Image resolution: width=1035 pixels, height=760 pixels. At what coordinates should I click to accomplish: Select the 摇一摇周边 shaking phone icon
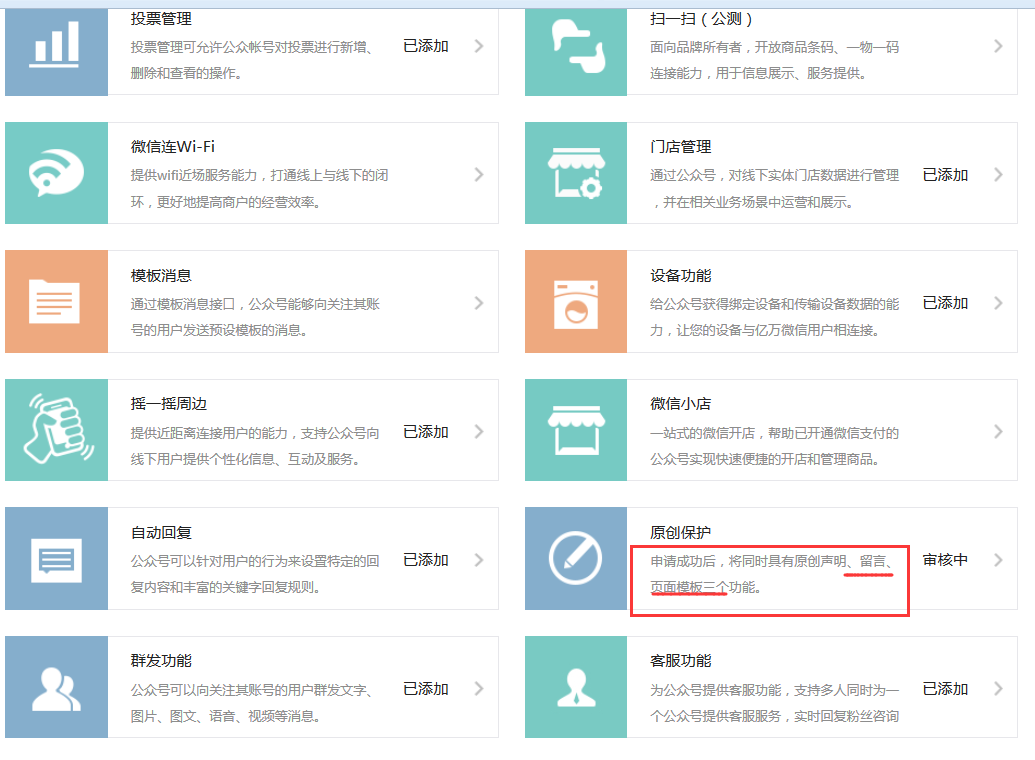tap(56, 431)
